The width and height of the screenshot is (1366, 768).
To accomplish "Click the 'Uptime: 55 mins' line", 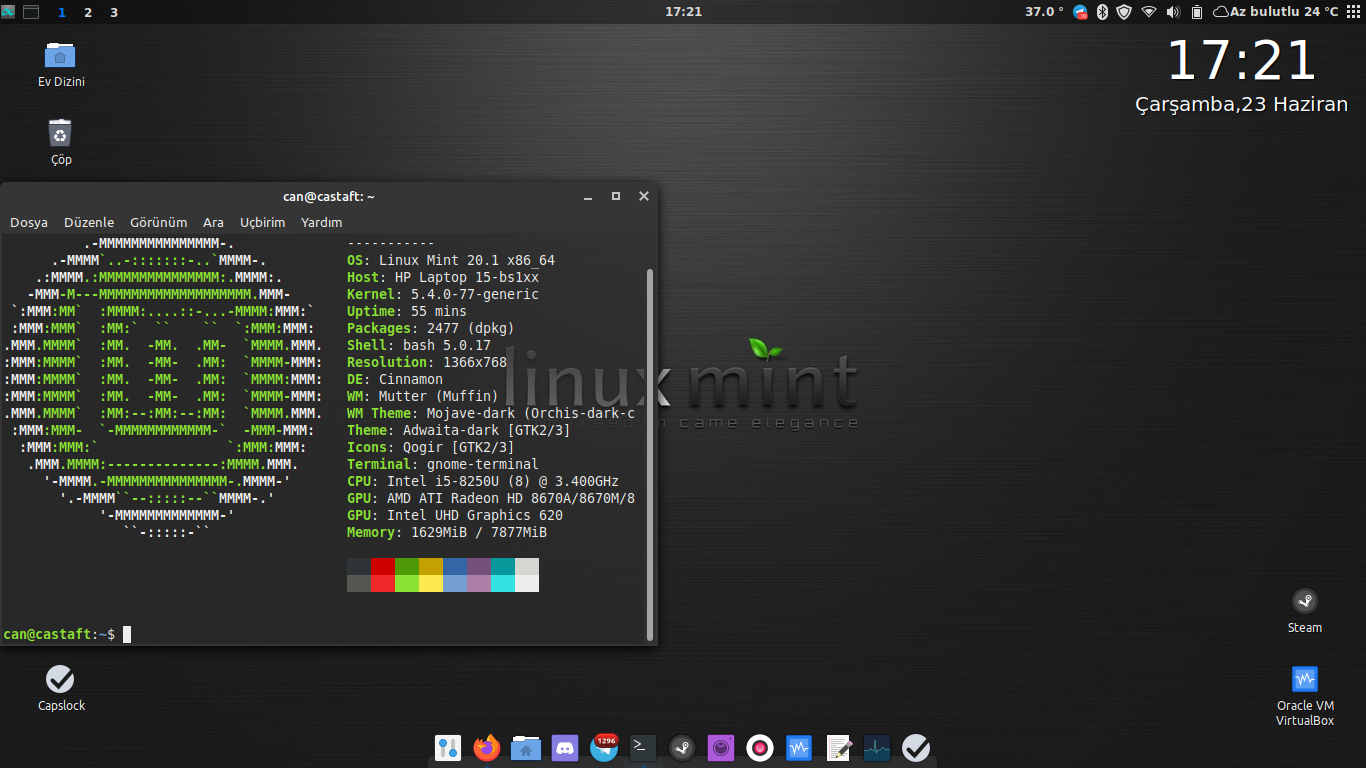I will 407,311.
